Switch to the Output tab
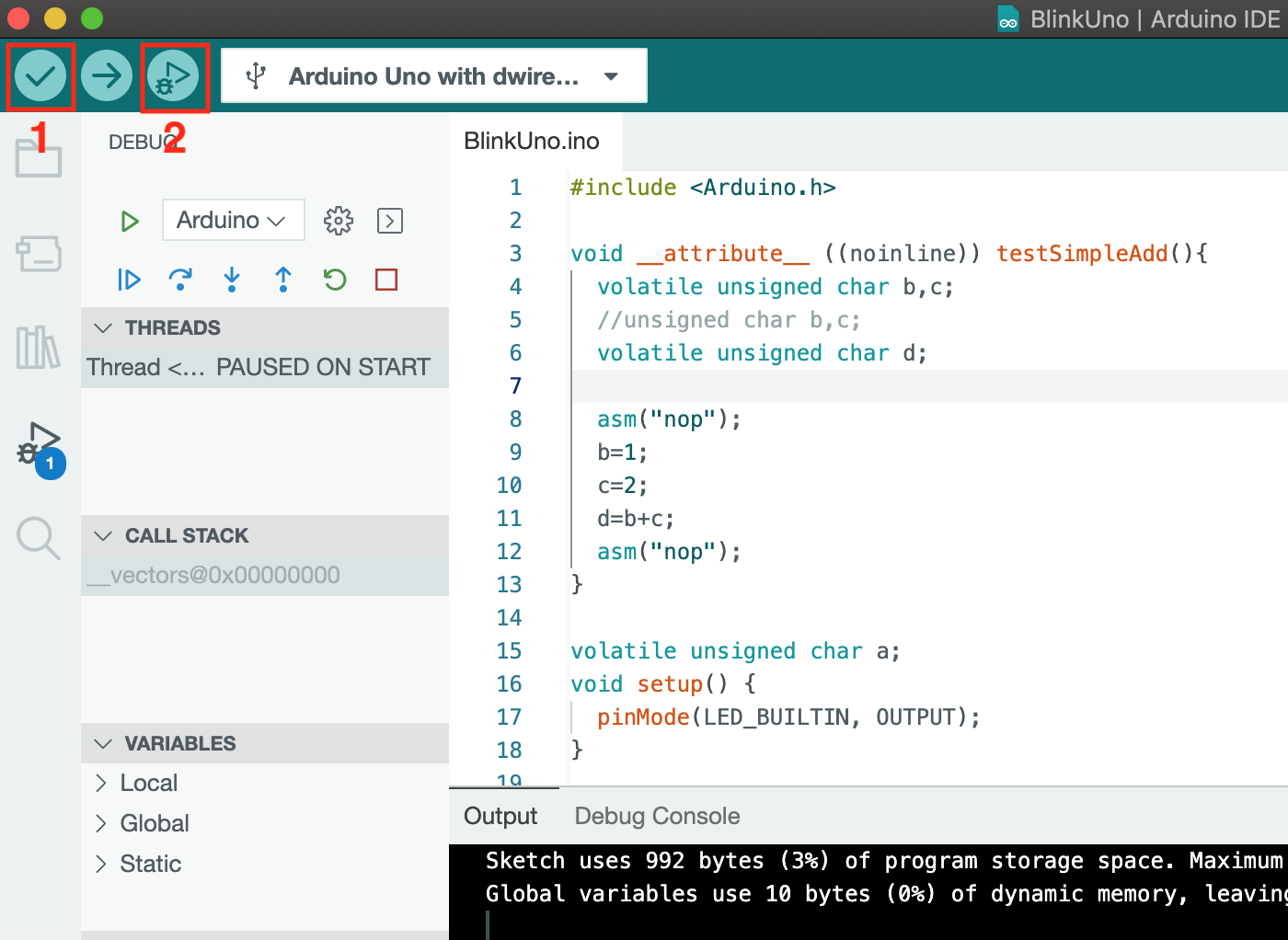 [x=500, y=816]
